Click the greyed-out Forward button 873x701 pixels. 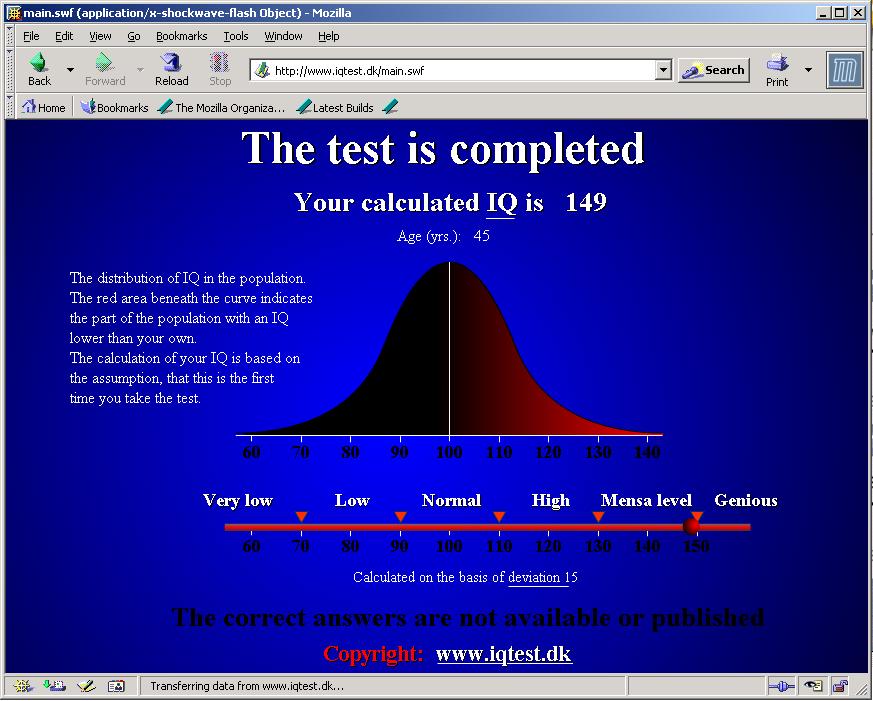click(105, 69)
